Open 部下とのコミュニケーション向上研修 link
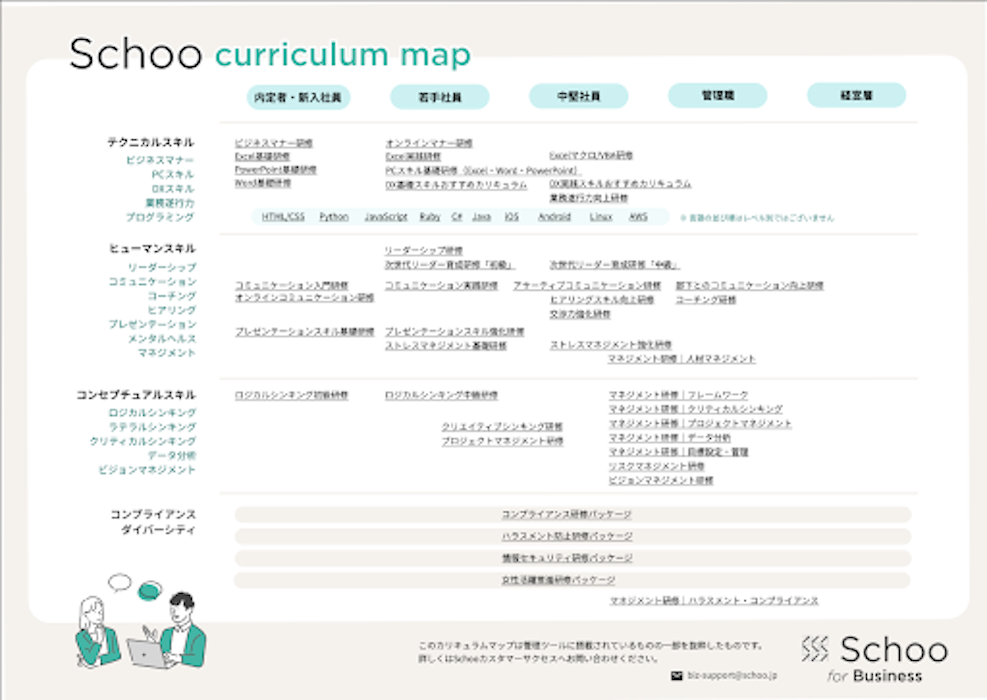 tap(750, 286)
